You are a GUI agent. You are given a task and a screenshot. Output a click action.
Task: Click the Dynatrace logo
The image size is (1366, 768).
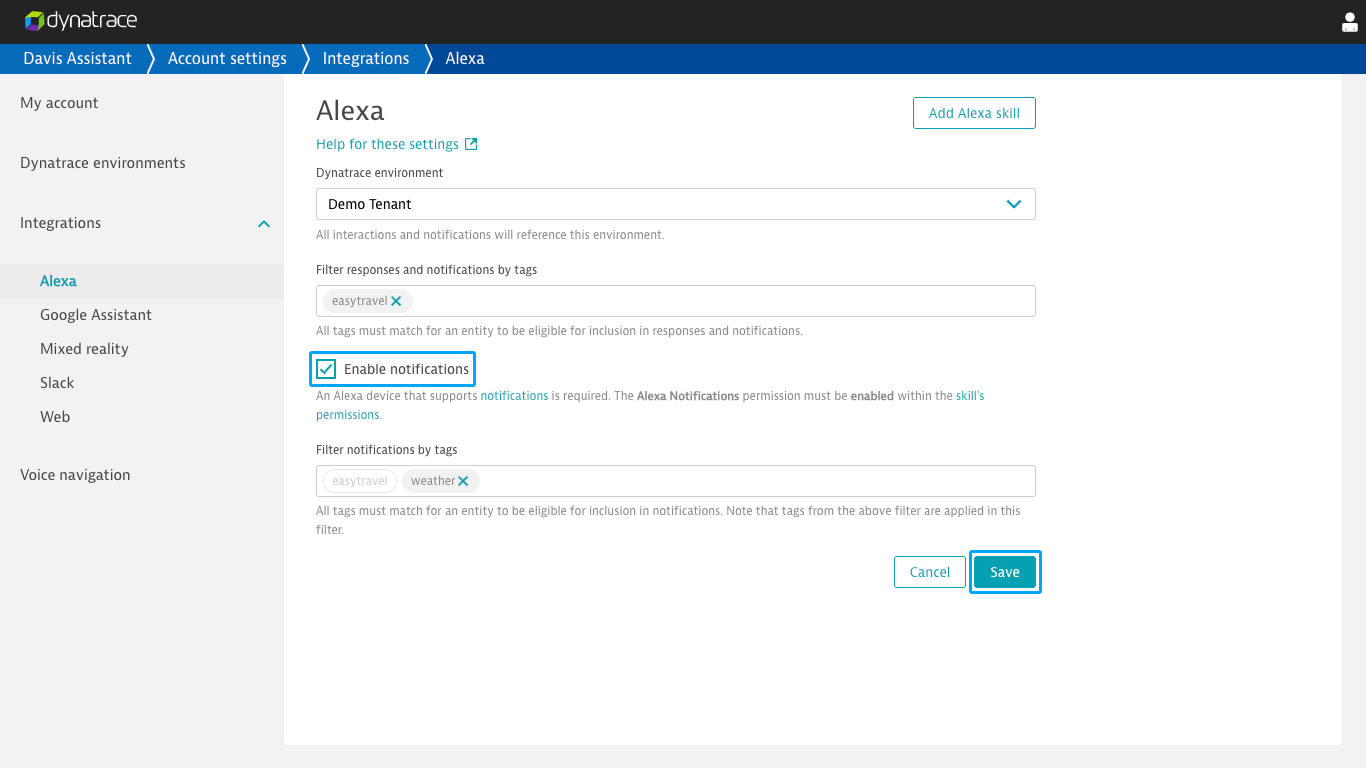coord(80,21)
